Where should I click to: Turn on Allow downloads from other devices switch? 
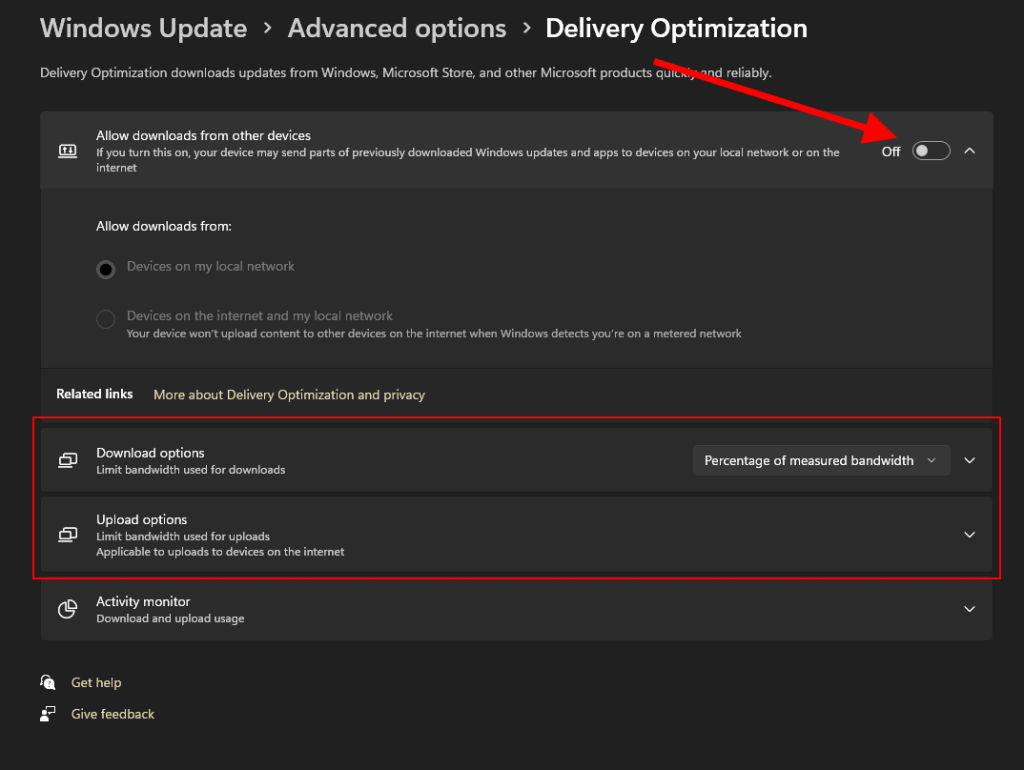pyautogui.click(x=930, y=151)
